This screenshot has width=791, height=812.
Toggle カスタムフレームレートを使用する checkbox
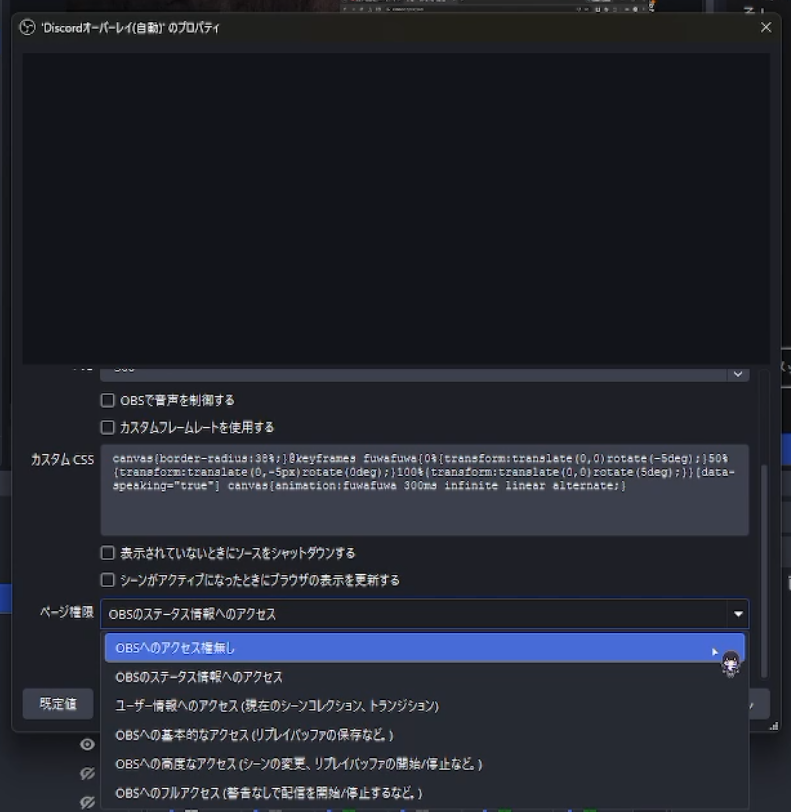click(x=107, y=427)
